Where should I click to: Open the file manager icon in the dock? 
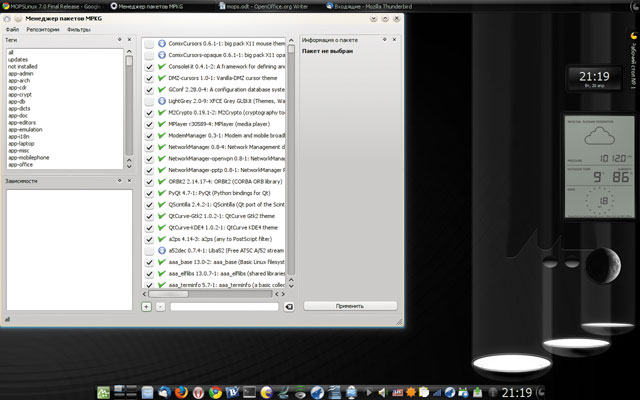[x=147, y=393]
